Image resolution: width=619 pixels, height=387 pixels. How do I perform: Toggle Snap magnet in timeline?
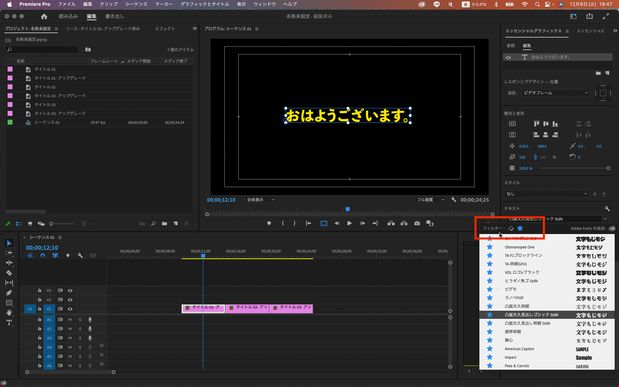43,255
